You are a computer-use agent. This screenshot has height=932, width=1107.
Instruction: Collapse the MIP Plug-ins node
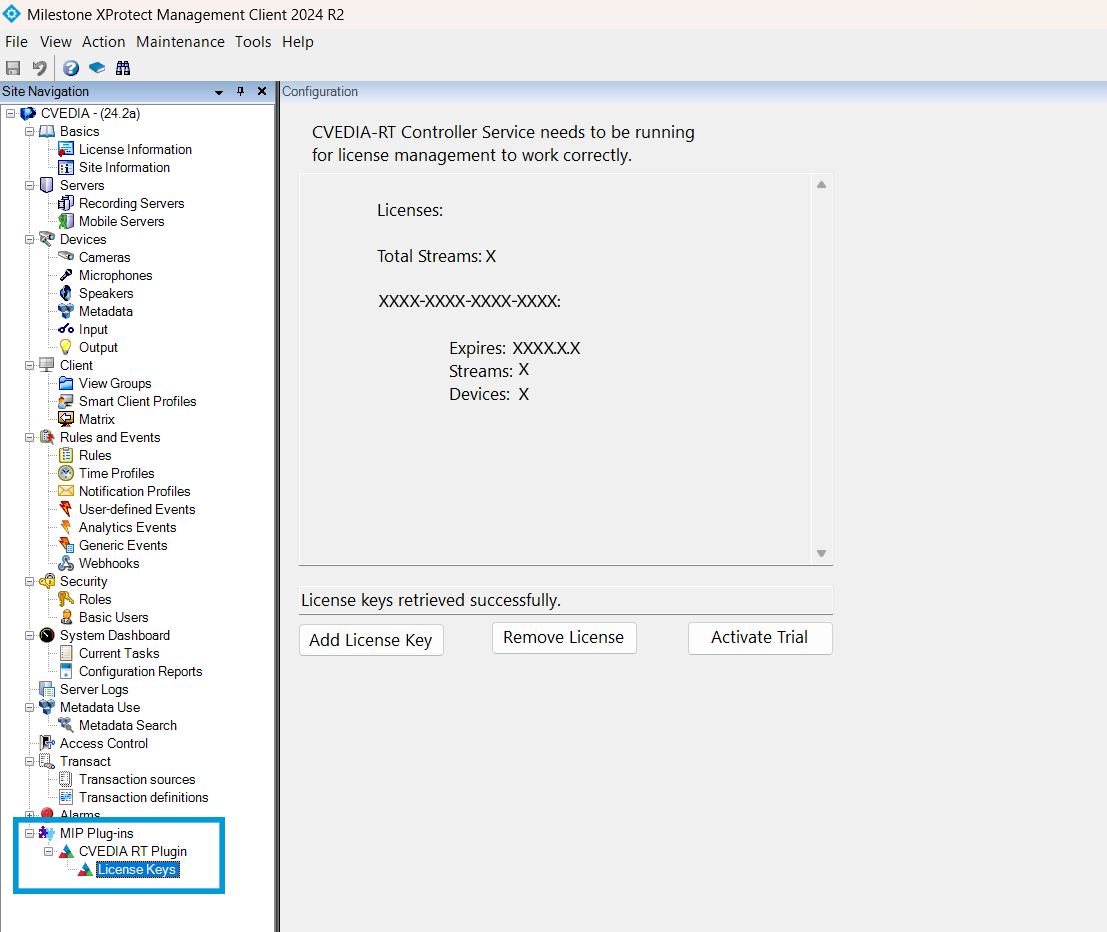tap(29, 833)
